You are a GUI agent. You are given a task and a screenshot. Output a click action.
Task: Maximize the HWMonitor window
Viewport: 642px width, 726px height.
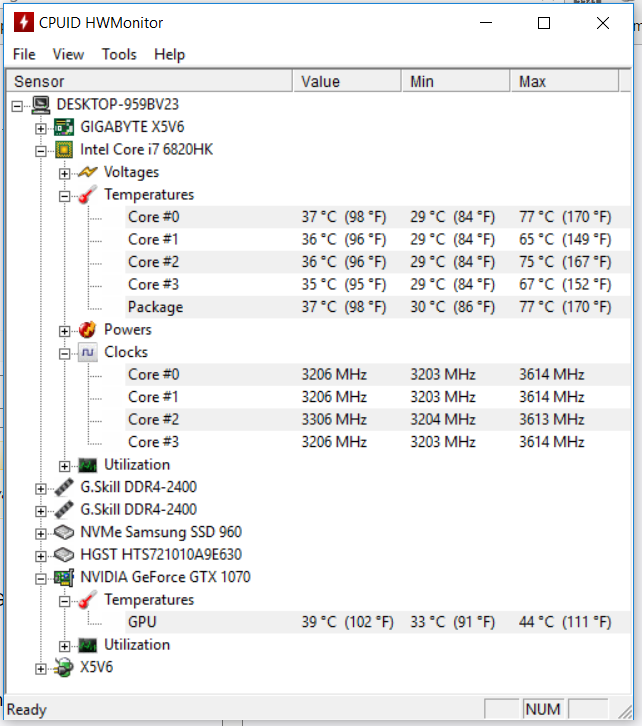[x=544, y=23]
